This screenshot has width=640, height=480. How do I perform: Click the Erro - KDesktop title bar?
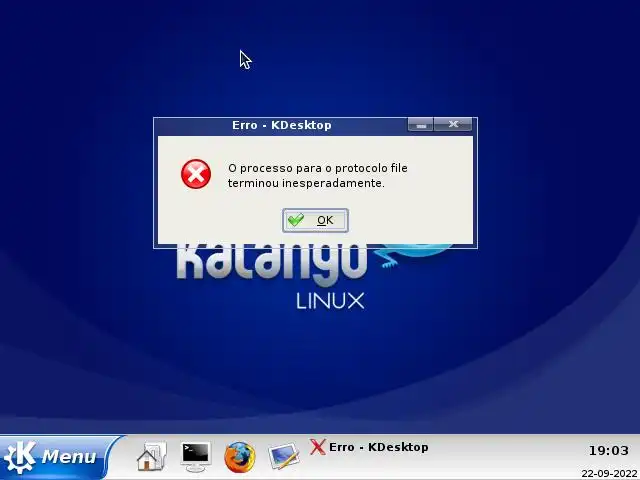point(282,125)
